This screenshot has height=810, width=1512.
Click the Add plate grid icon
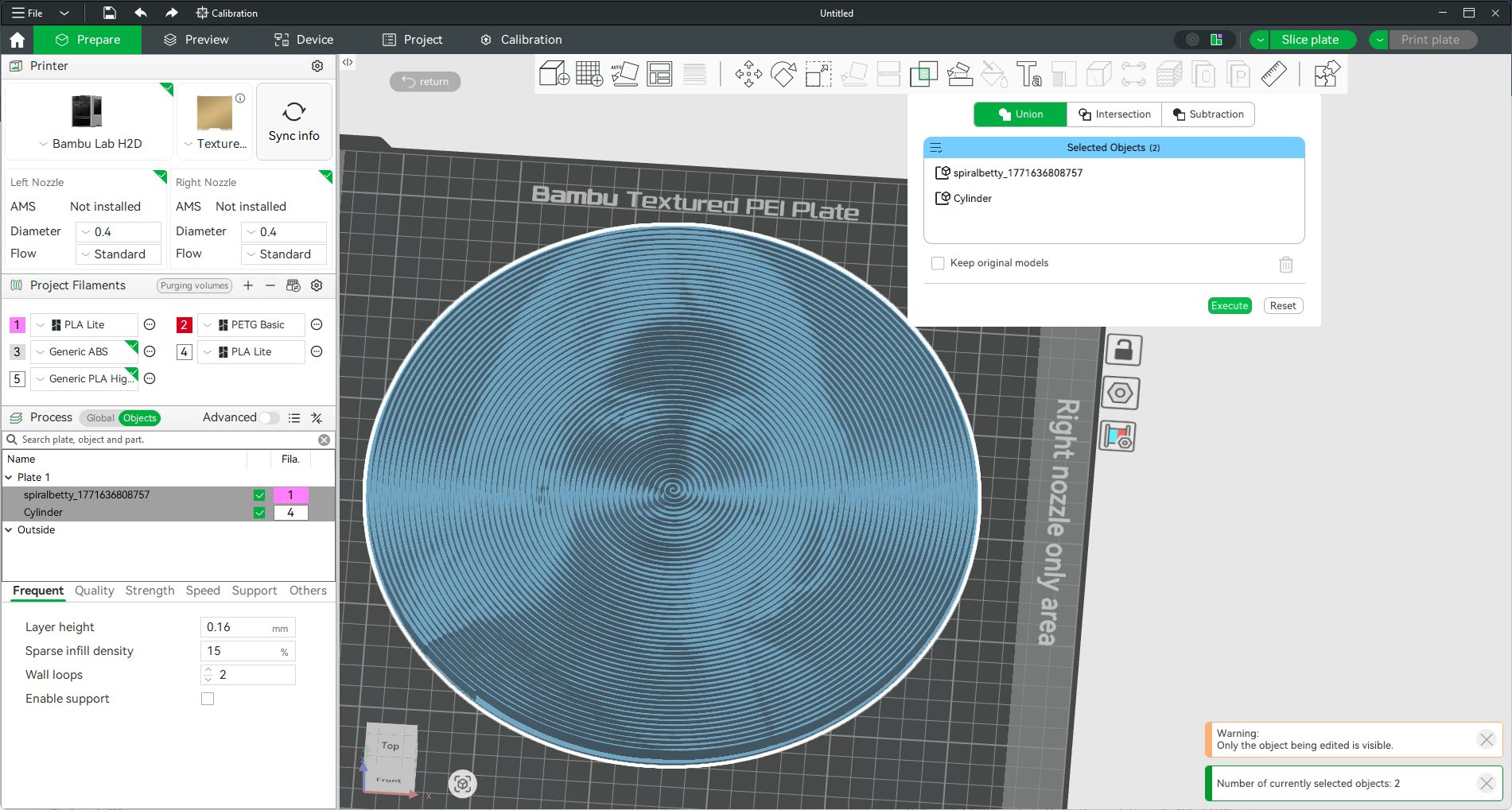point(589,74)
